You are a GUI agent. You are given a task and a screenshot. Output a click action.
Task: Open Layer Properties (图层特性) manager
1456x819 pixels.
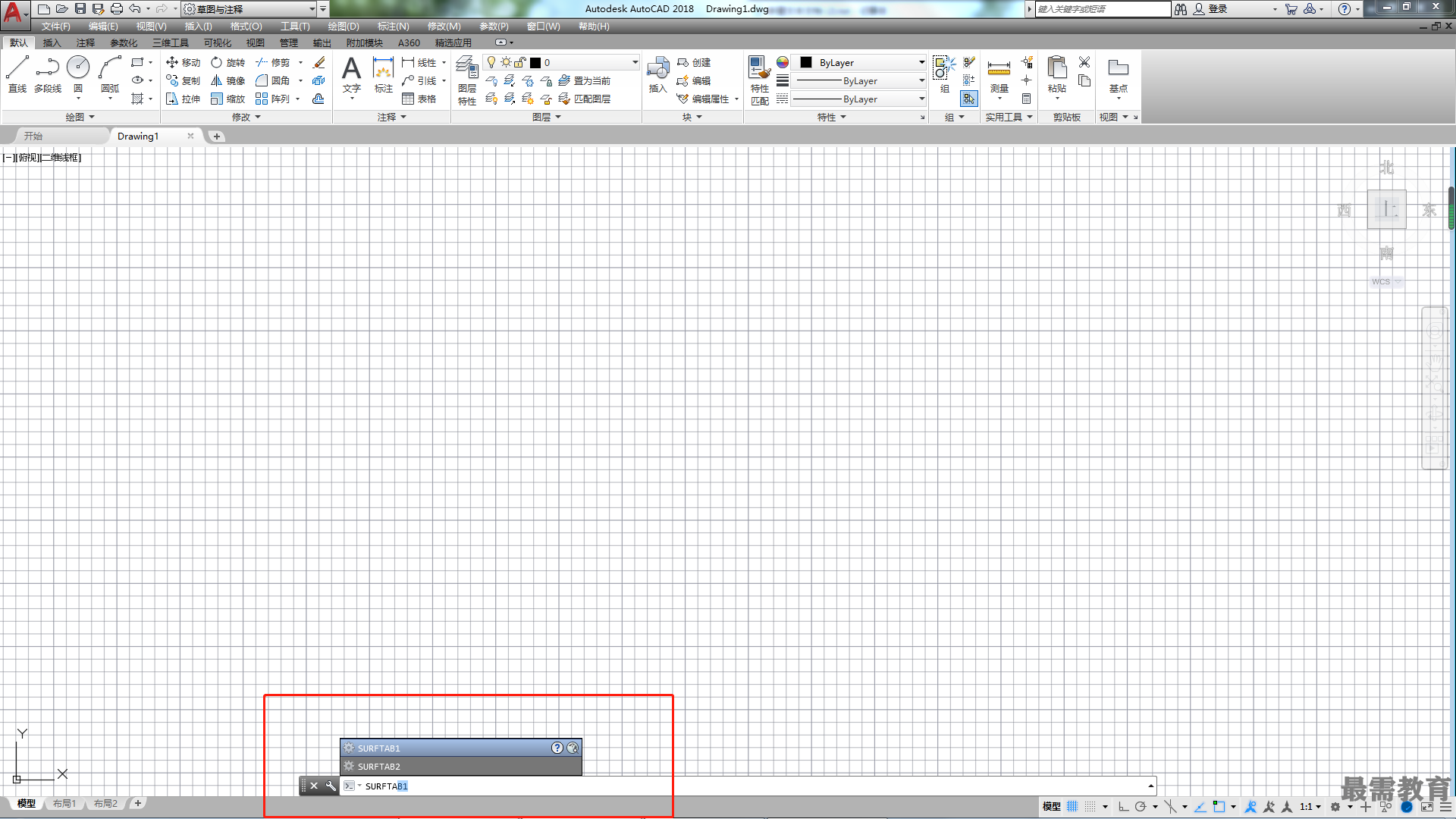click(467, 80)
